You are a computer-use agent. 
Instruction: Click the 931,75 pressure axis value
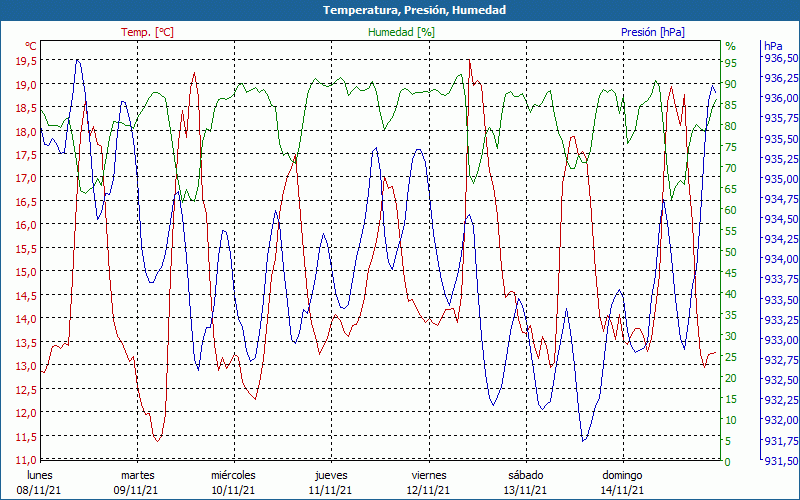[780, 440]
